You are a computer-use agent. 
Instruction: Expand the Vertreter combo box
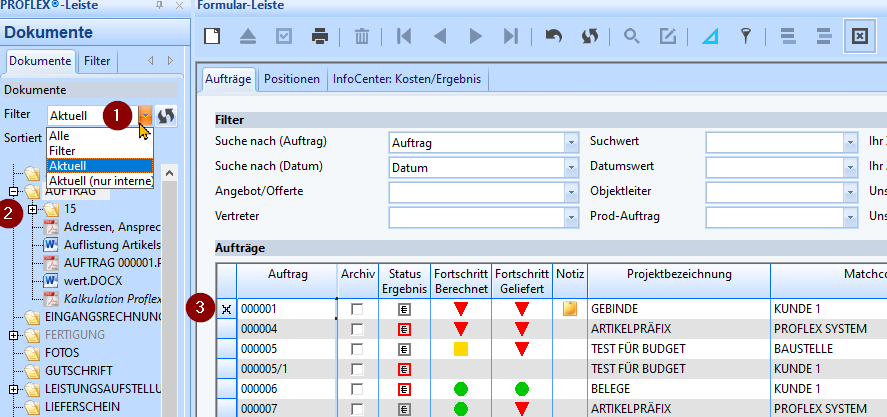coord(571,215)
